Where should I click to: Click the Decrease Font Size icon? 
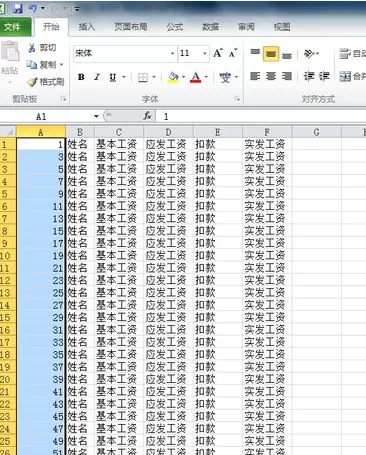233,53
